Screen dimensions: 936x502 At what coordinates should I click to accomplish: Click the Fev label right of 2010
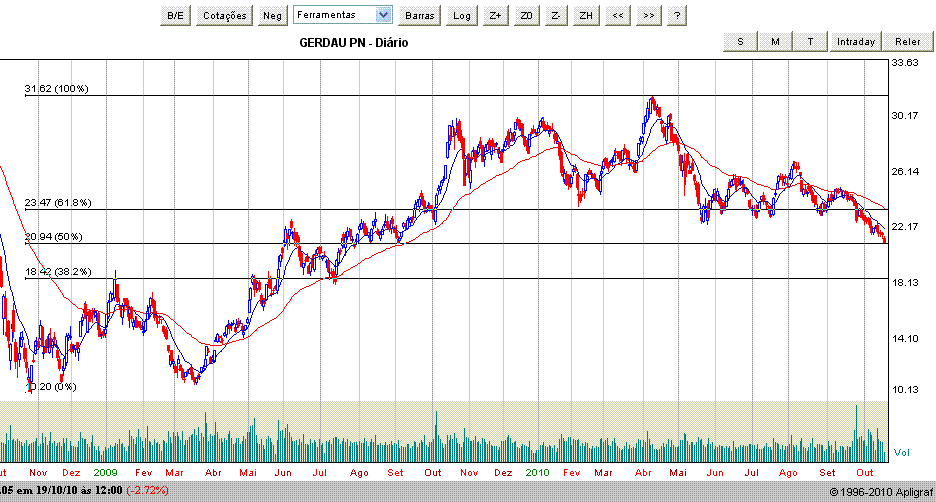tap(571, 472)
